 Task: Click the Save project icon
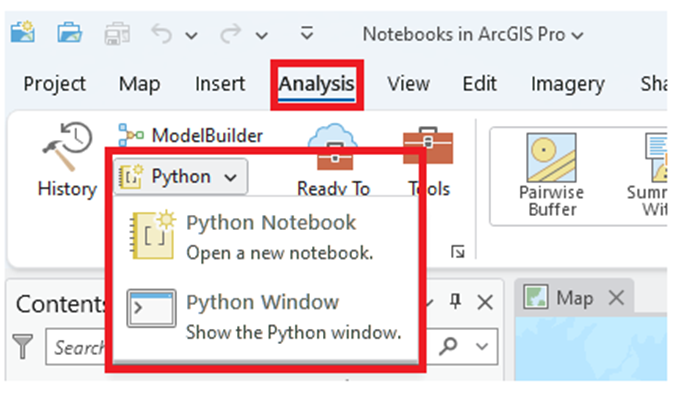coord(117,33)
